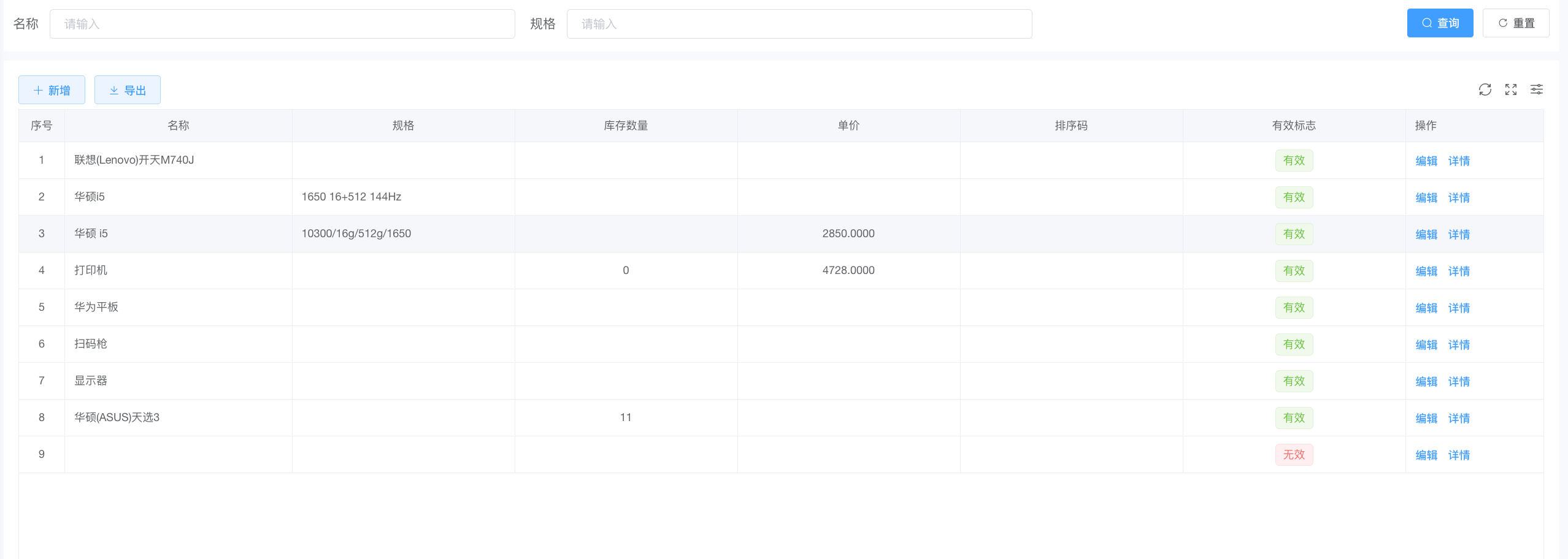Edit the 华为平板 row
This screenshot has width=1568, height=559.
(1426, 308)
